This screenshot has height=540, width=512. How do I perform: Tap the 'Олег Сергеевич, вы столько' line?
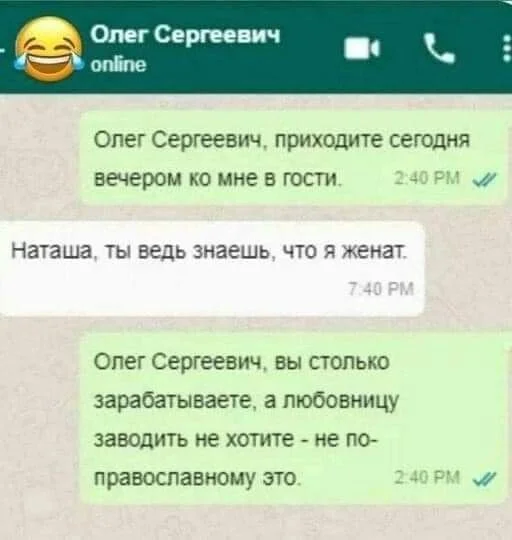coord(242,362)
